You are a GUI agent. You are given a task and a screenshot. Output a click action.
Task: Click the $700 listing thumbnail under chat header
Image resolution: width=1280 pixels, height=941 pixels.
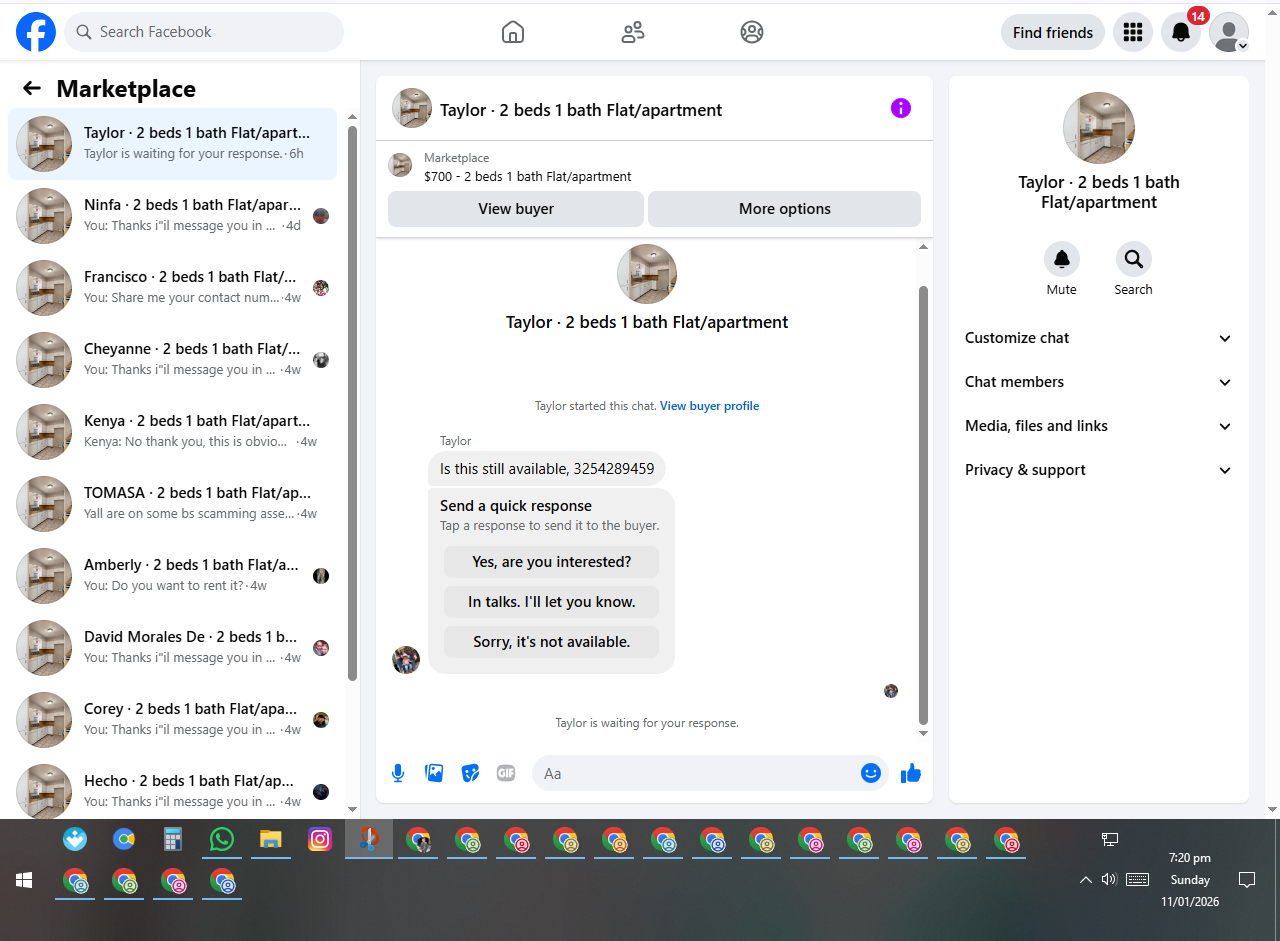tap(400, 166)
